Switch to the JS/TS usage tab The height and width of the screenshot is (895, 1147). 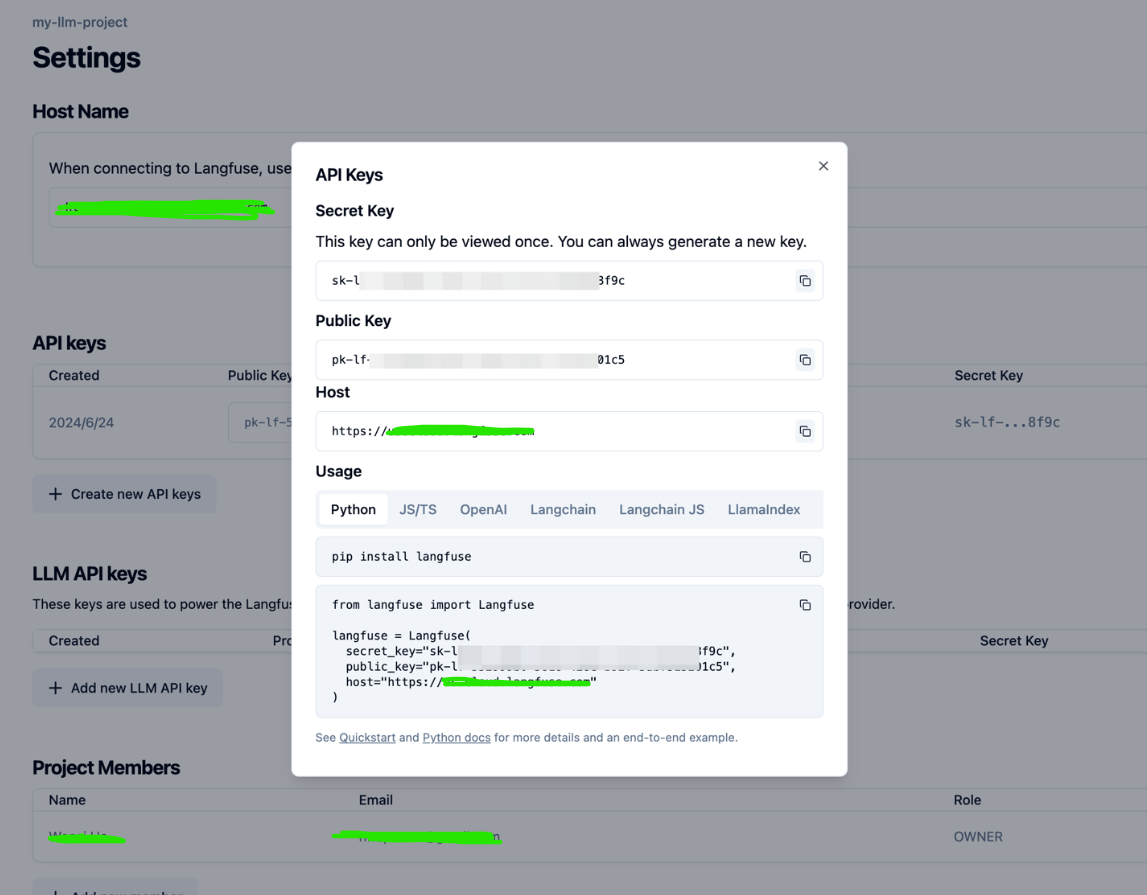418,510
